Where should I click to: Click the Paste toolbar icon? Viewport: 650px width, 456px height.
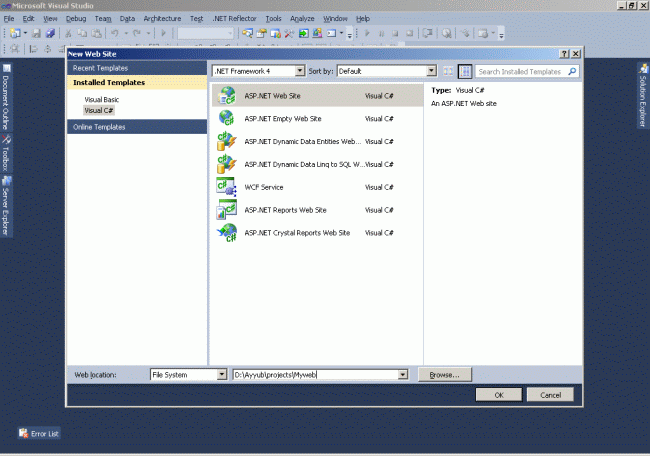pyautogui.click(x=97, y=33)
